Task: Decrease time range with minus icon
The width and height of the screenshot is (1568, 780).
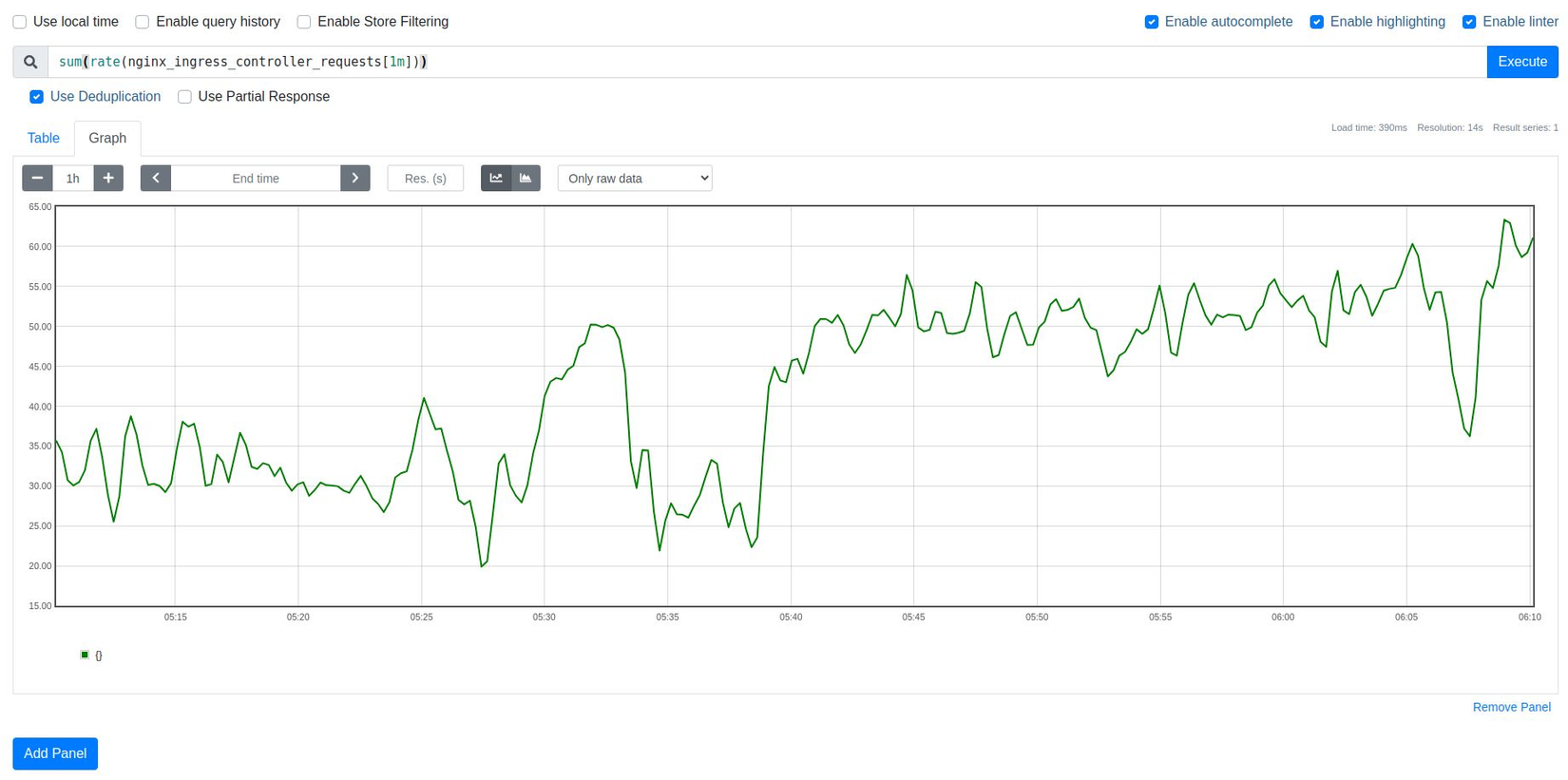Action: coord(37,179)
